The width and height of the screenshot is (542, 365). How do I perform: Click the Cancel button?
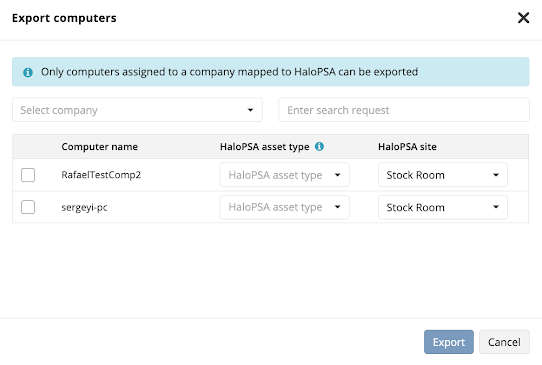pyautogui.click(x=504, y=342)
